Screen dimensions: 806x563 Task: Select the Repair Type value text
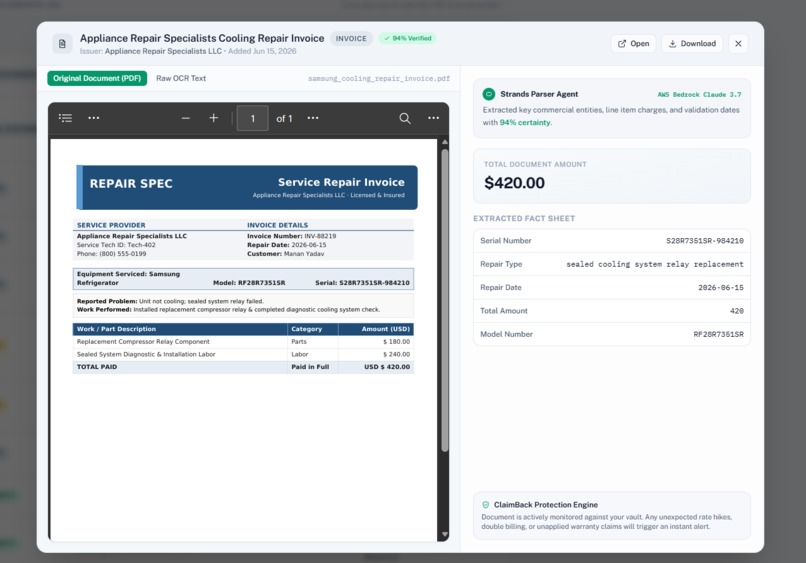coord(654,264)
